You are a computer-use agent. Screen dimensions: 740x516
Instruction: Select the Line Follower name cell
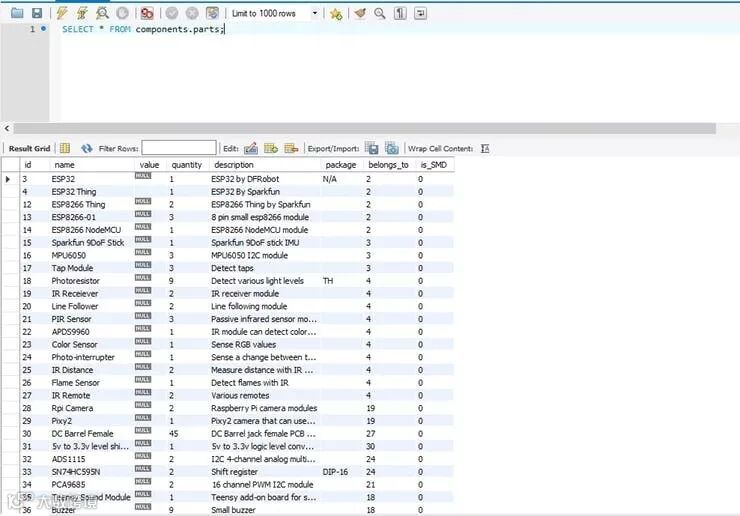click(x=75, y=306)
